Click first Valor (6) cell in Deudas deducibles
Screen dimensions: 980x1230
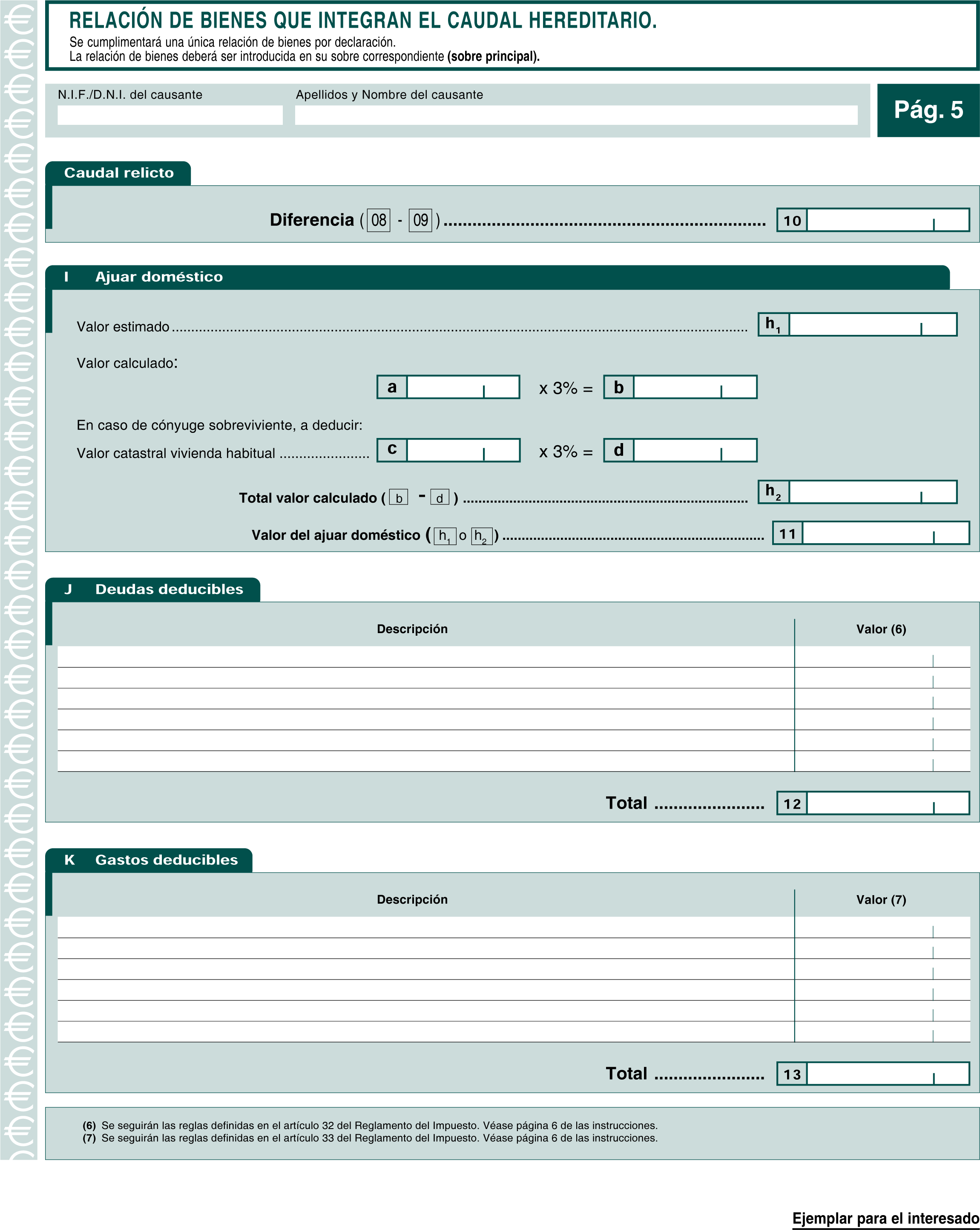click(x=882, y=657)
